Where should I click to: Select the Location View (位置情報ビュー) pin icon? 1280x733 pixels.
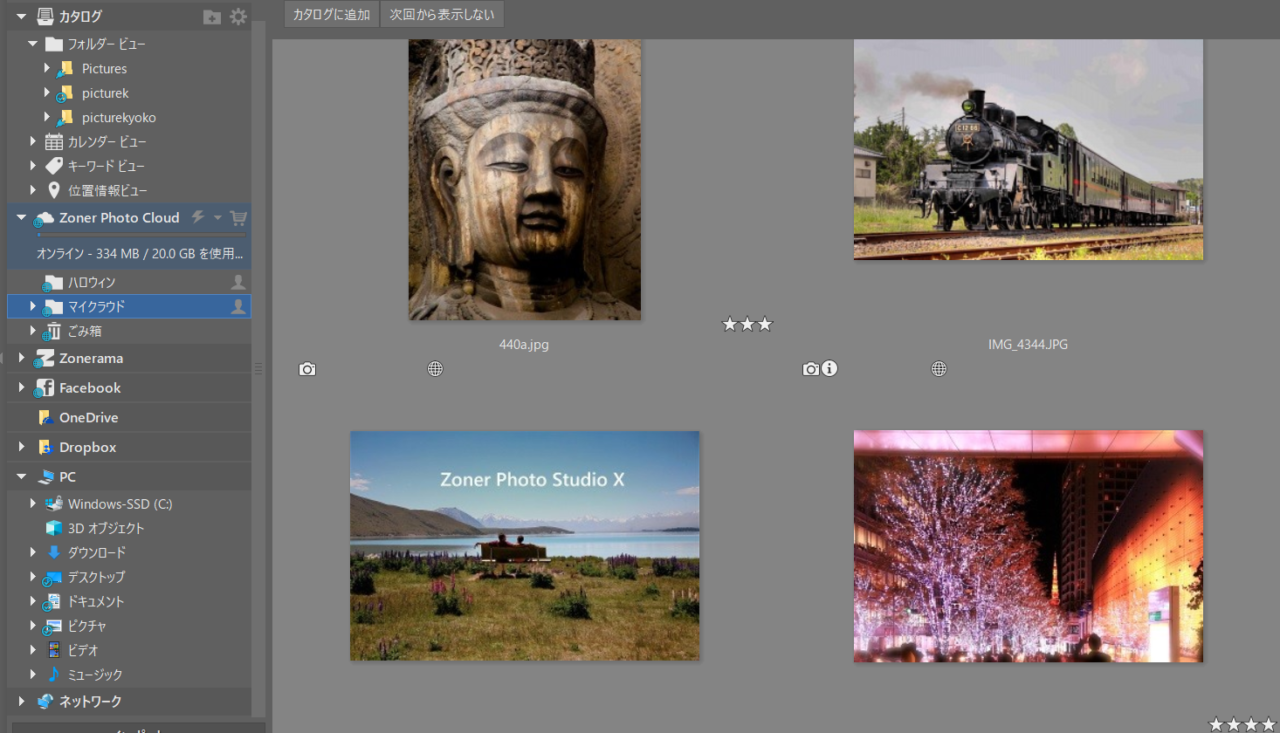54,190
